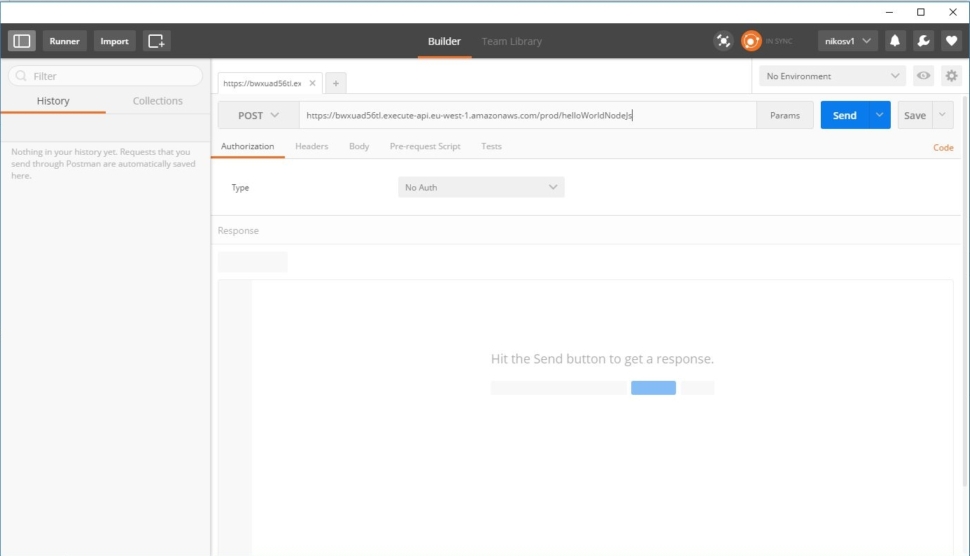
Task: Click the interceptor satellite icon
Action: 723,41
